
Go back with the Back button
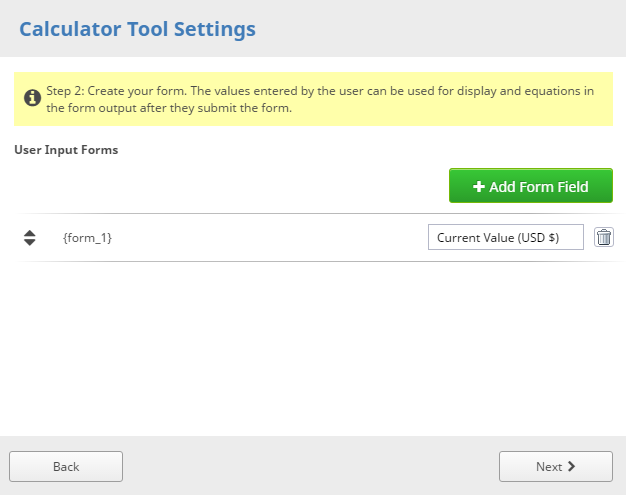[x=66, y=466]
